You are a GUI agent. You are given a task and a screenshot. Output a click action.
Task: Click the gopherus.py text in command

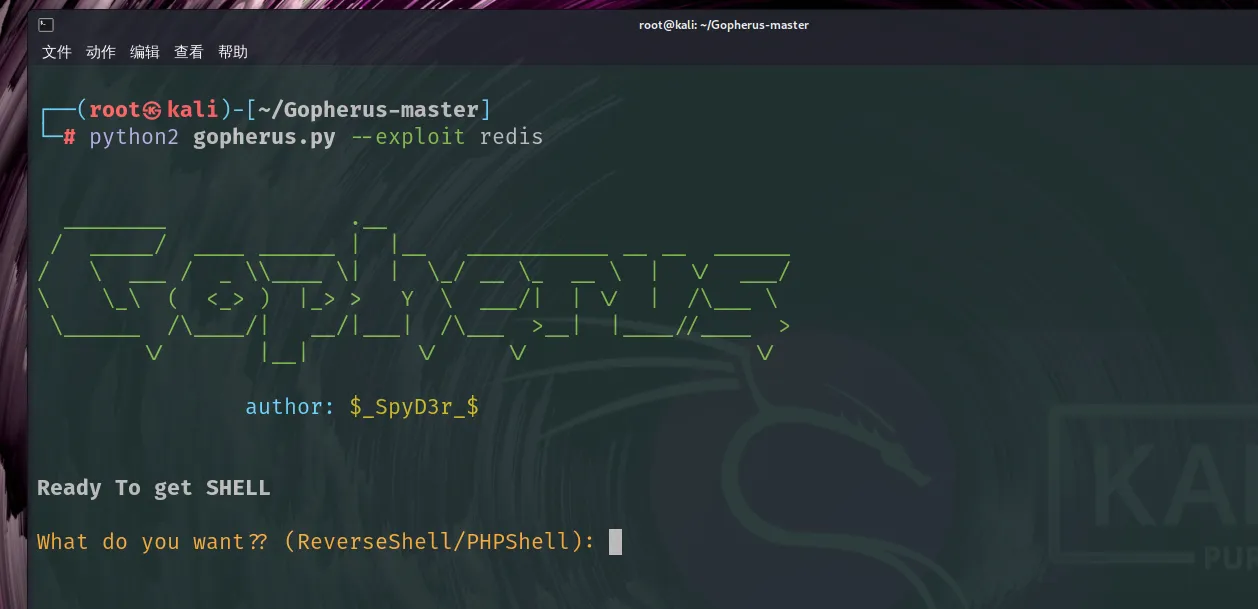point(264,137)
